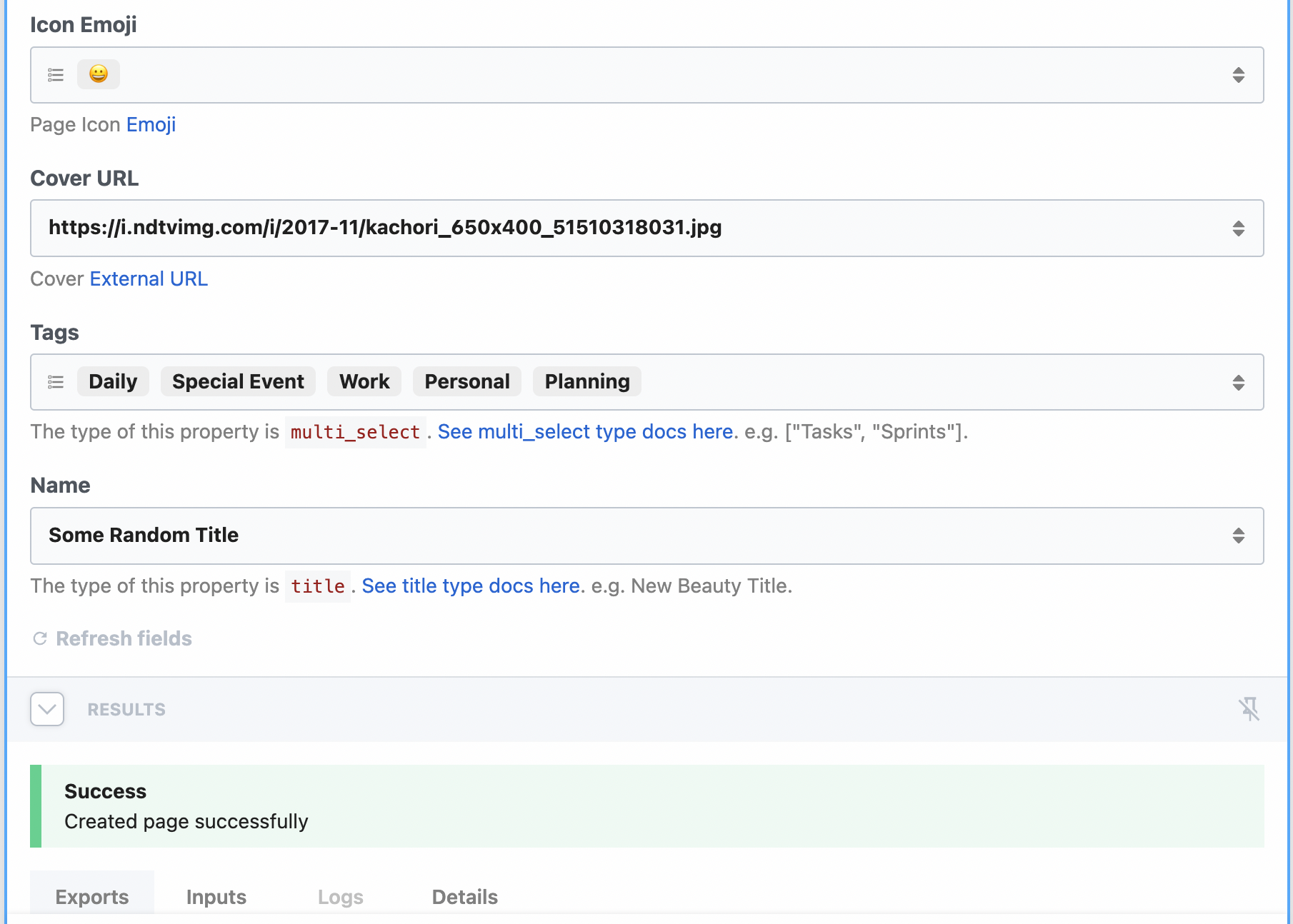Click the RESULTS section label
The height and width of the screenshot is (924, 1293).
tap(126, 709)
